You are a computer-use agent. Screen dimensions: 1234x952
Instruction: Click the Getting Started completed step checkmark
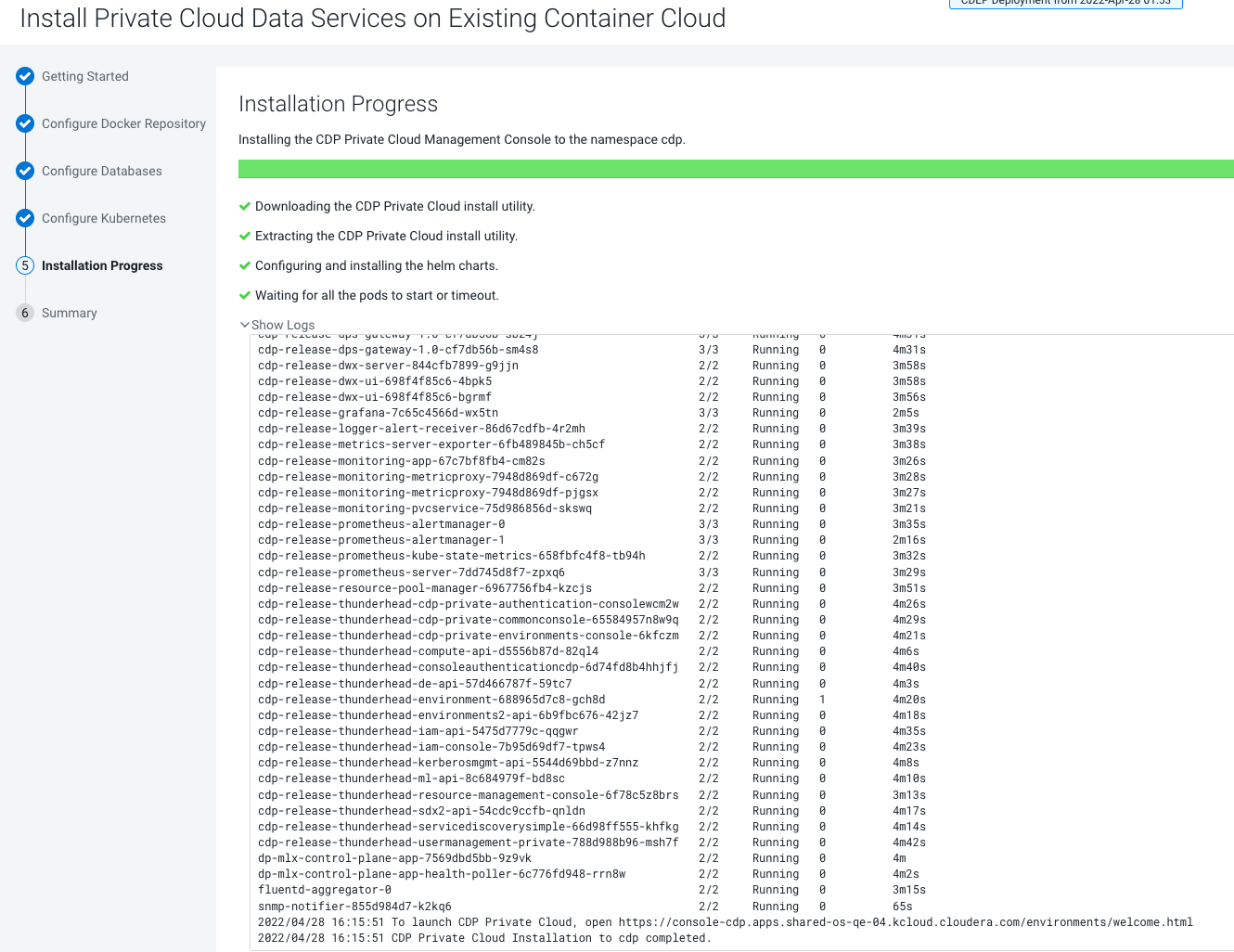coord(25,76)
